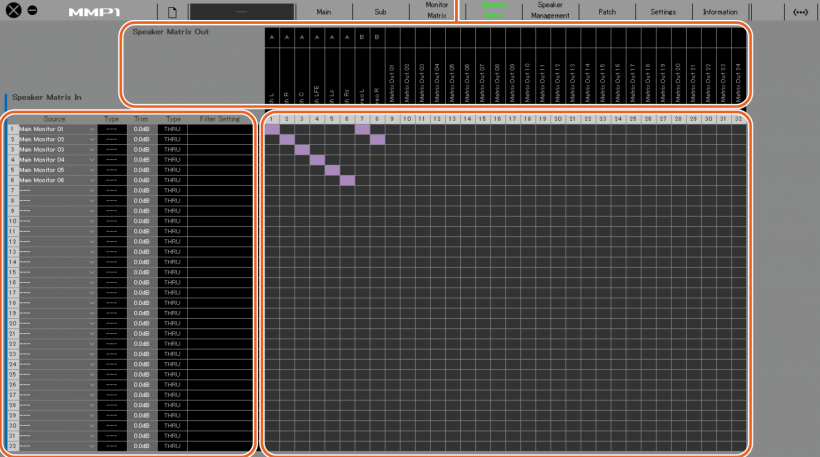
Task: Open the Monitor Matrix tab
Action: pyautogui.click(x=437, y=12)
